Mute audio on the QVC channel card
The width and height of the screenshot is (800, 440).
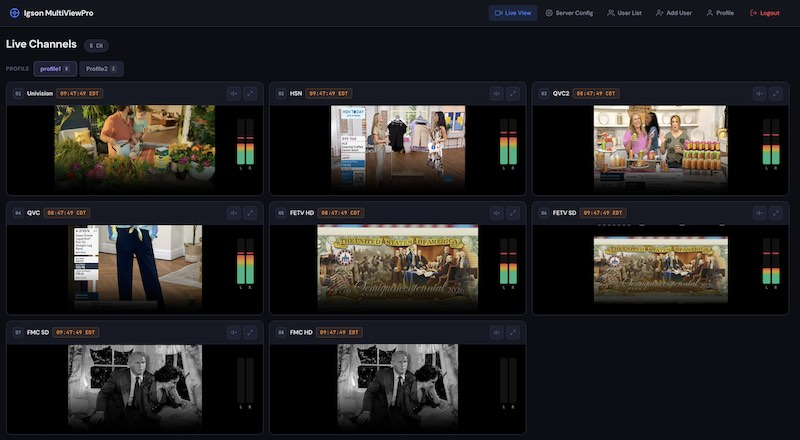pyautogui.click(x=234, y=213)
